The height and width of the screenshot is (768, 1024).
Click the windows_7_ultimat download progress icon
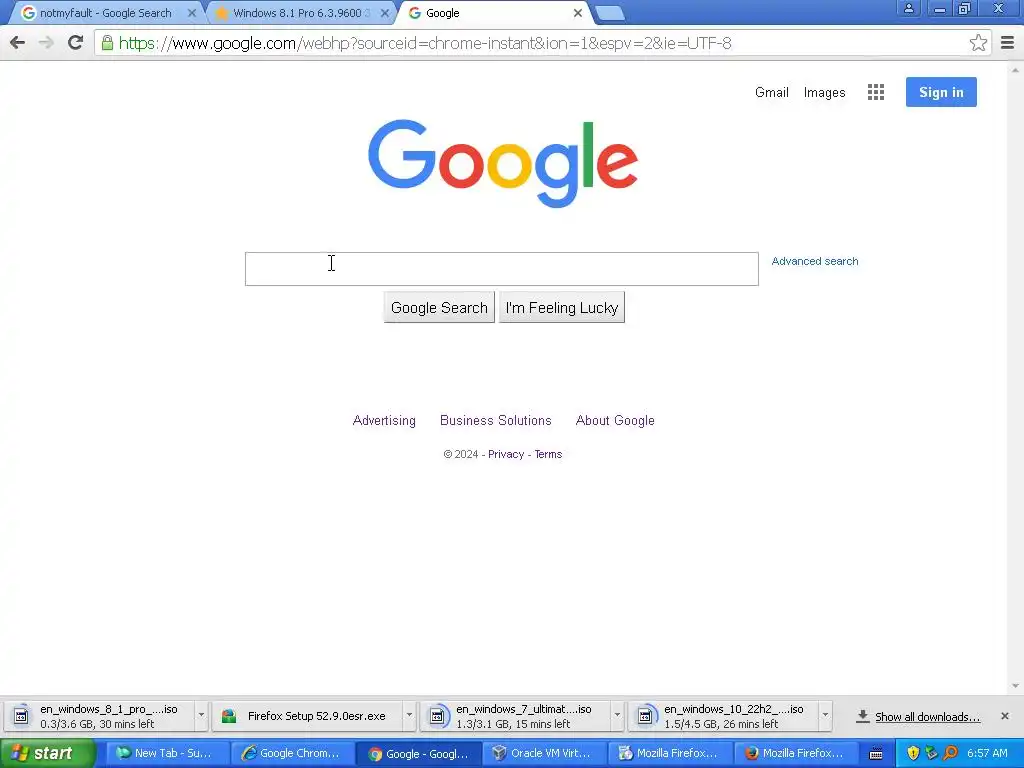click(x=437, y=716)
